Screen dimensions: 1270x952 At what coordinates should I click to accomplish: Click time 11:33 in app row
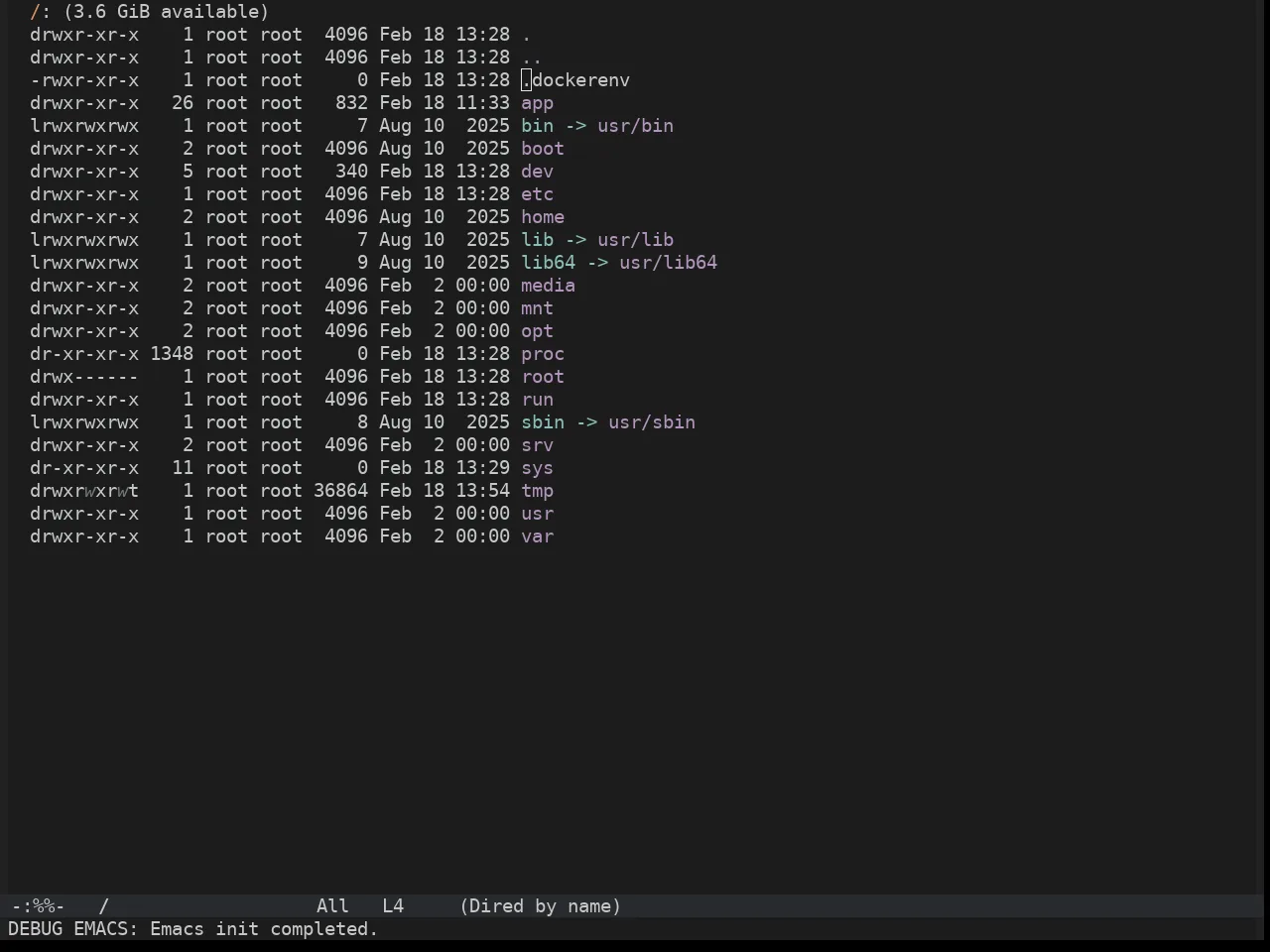[482, 103]
